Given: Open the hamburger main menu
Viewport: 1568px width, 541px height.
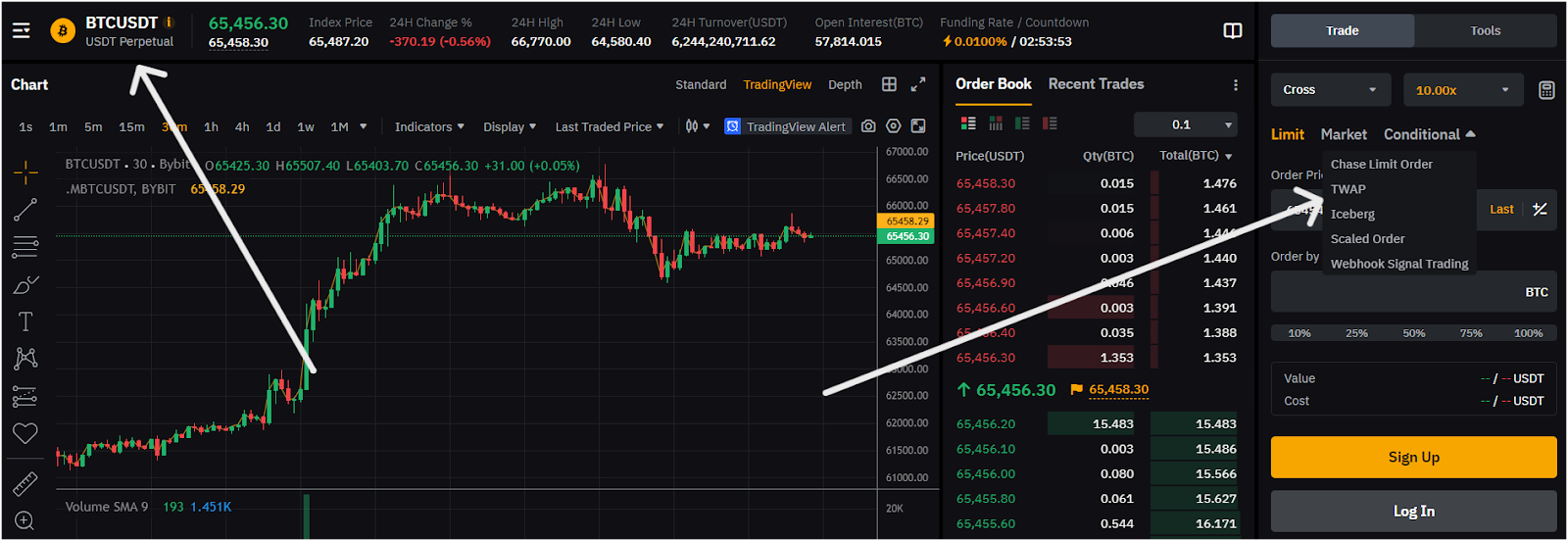Looking at the screenshot, I should pyautogui.click(x=21, y=31).
